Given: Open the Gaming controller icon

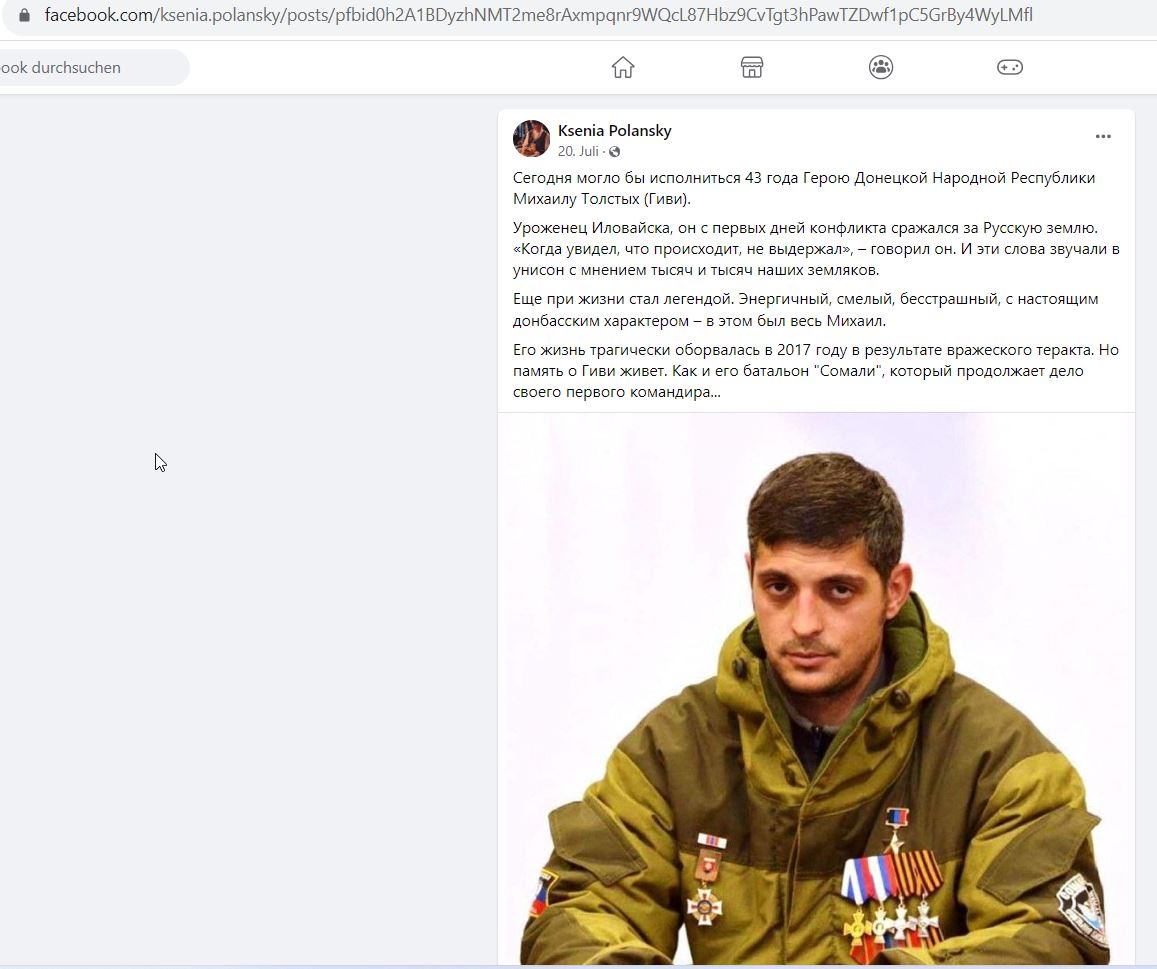Looking at the screenshot, I should 1009,67.
